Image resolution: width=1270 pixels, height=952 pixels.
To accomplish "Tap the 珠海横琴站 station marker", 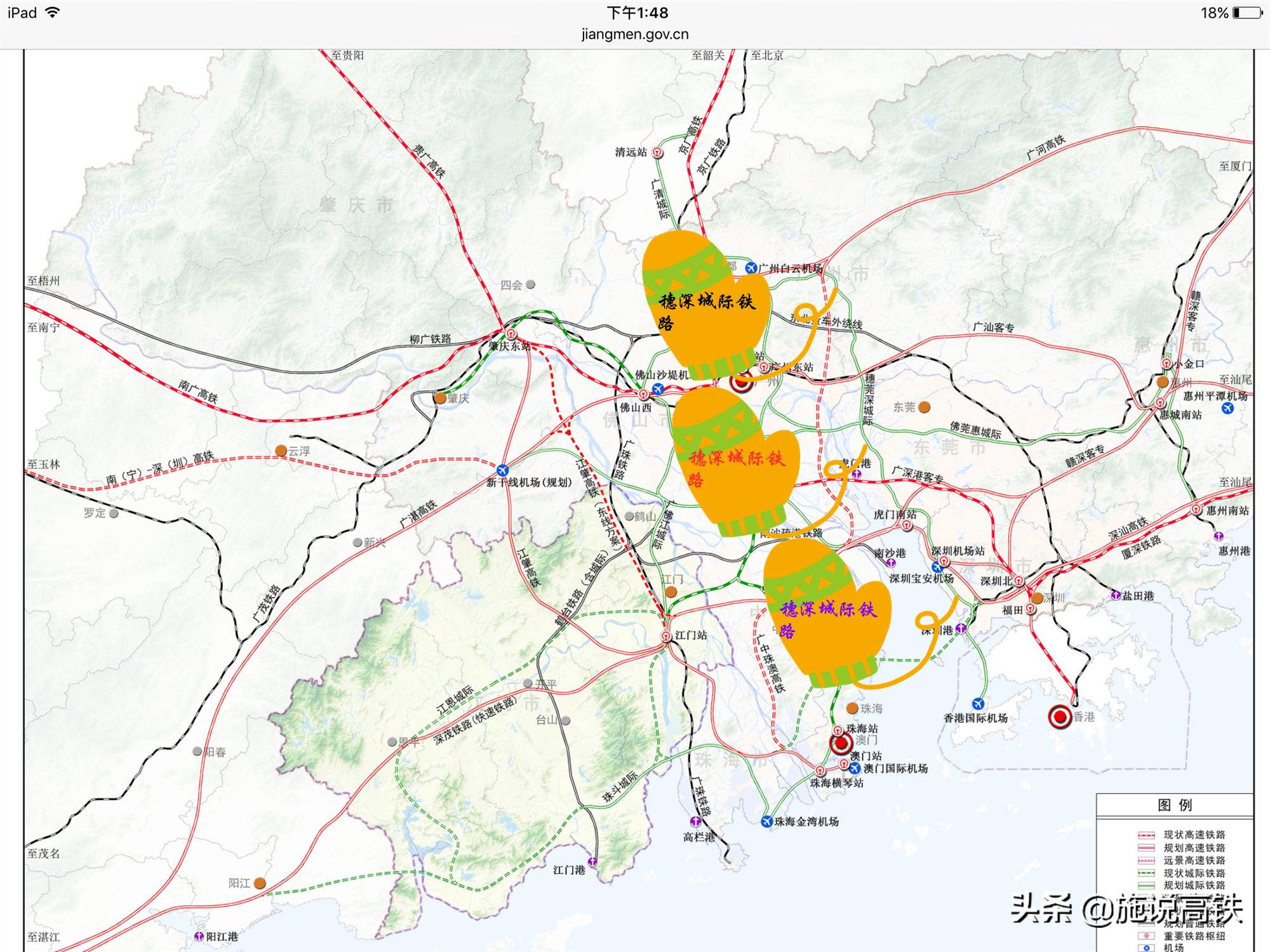I will 820,771.
